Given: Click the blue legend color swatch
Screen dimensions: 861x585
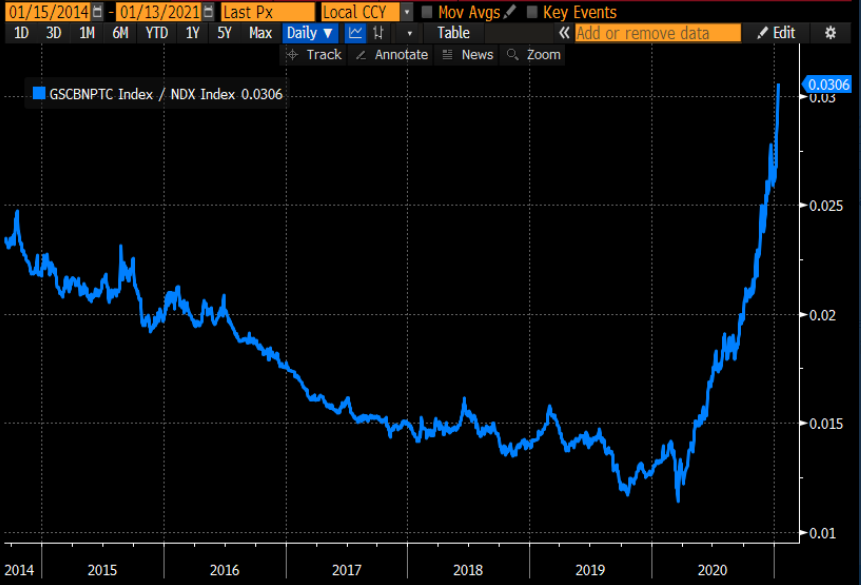Looking at the screenshot, I should pos(38,93).
